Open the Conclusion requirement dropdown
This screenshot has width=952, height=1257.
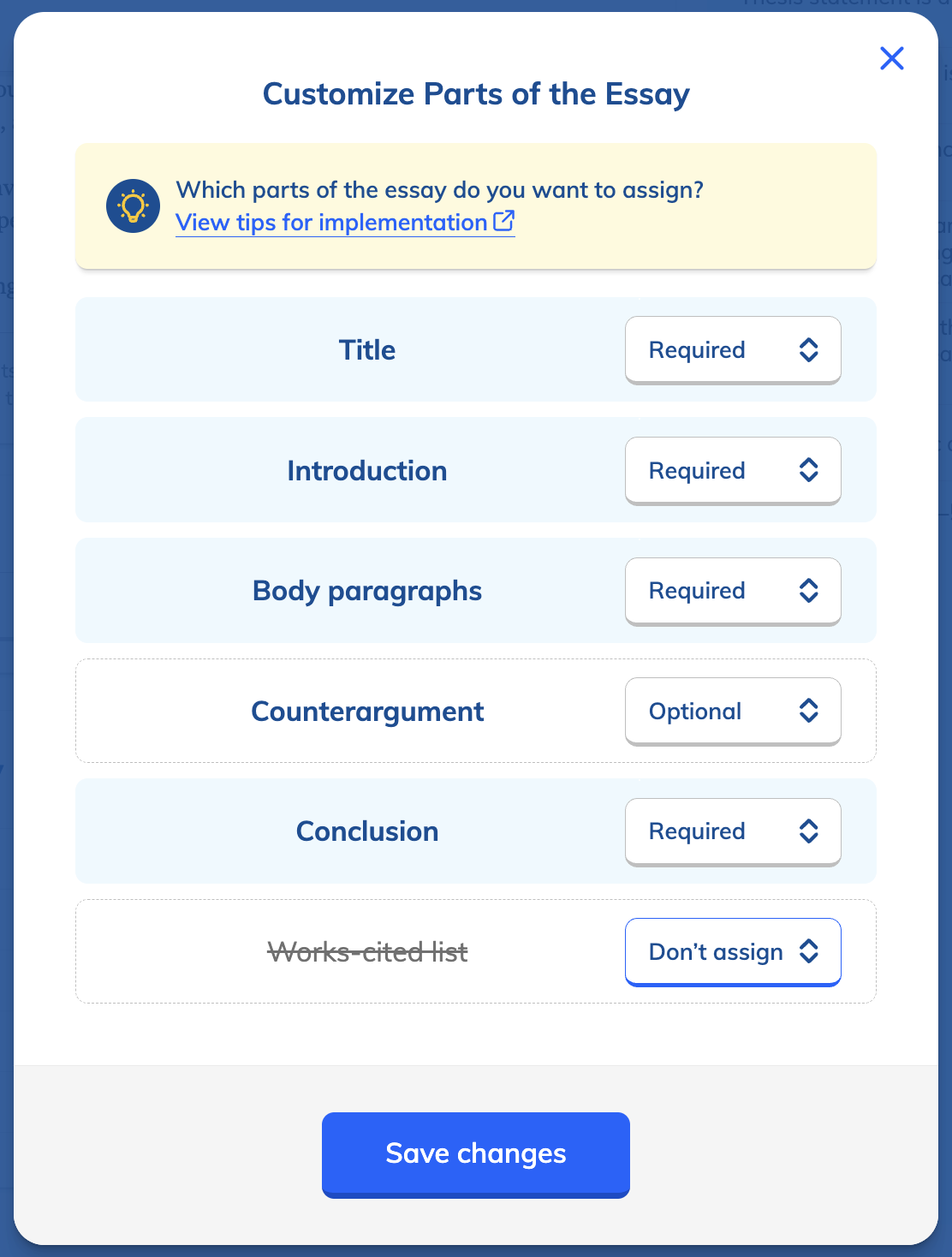[x=733, y=831]
